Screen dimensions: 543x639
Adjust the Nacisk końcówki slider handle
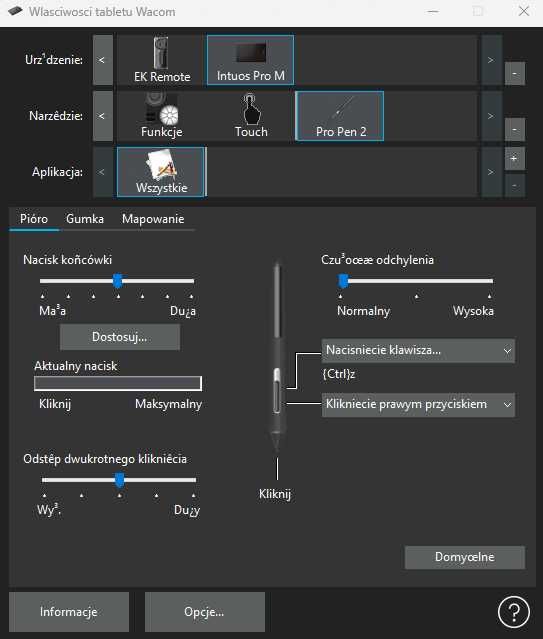(x=117, y=281)
